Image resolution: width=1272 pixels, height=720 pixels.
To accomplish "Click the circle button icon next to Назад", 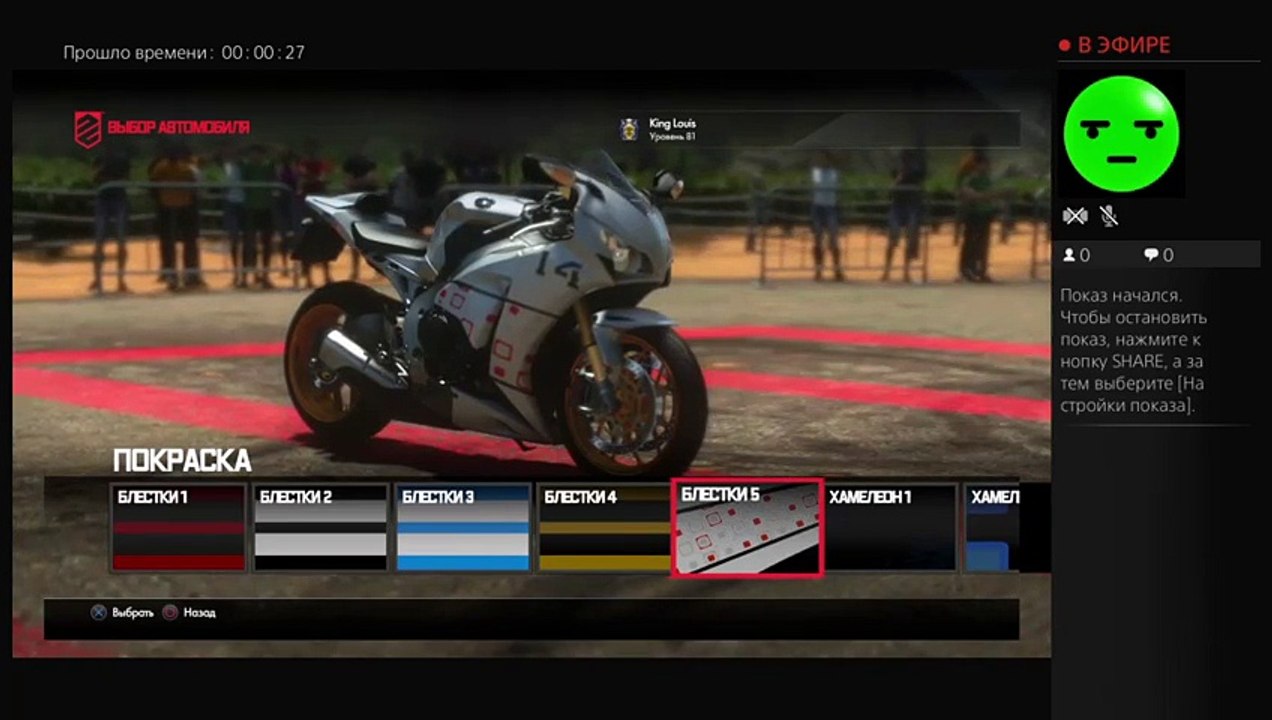I will click(x=170, y=612).
